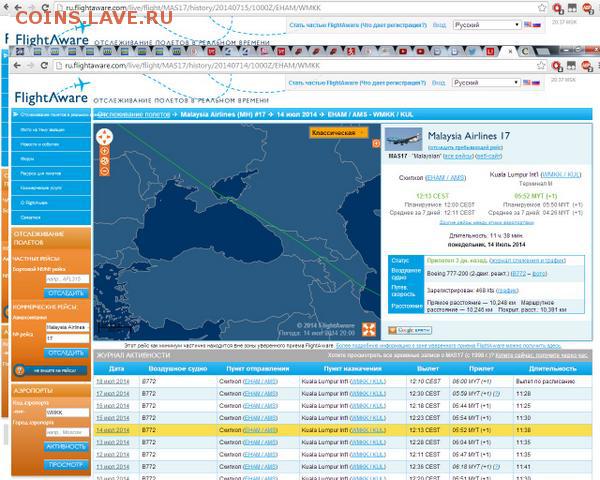Open the Malaysia Airlines aircraft photo thumbnail
This screenshot has width=600, height=480.
403,139
